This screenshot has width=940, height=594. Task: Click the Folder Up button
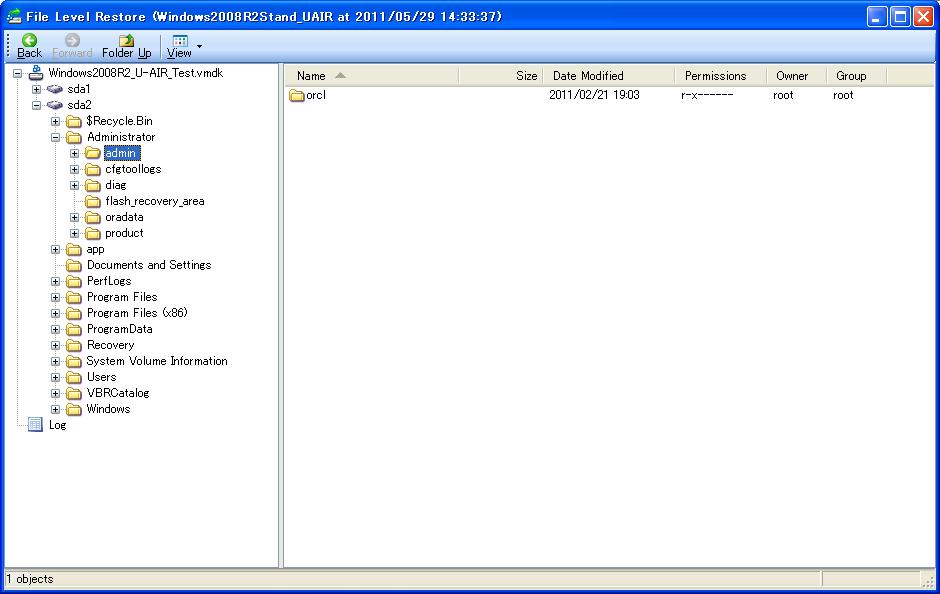[x=126, y=46]
